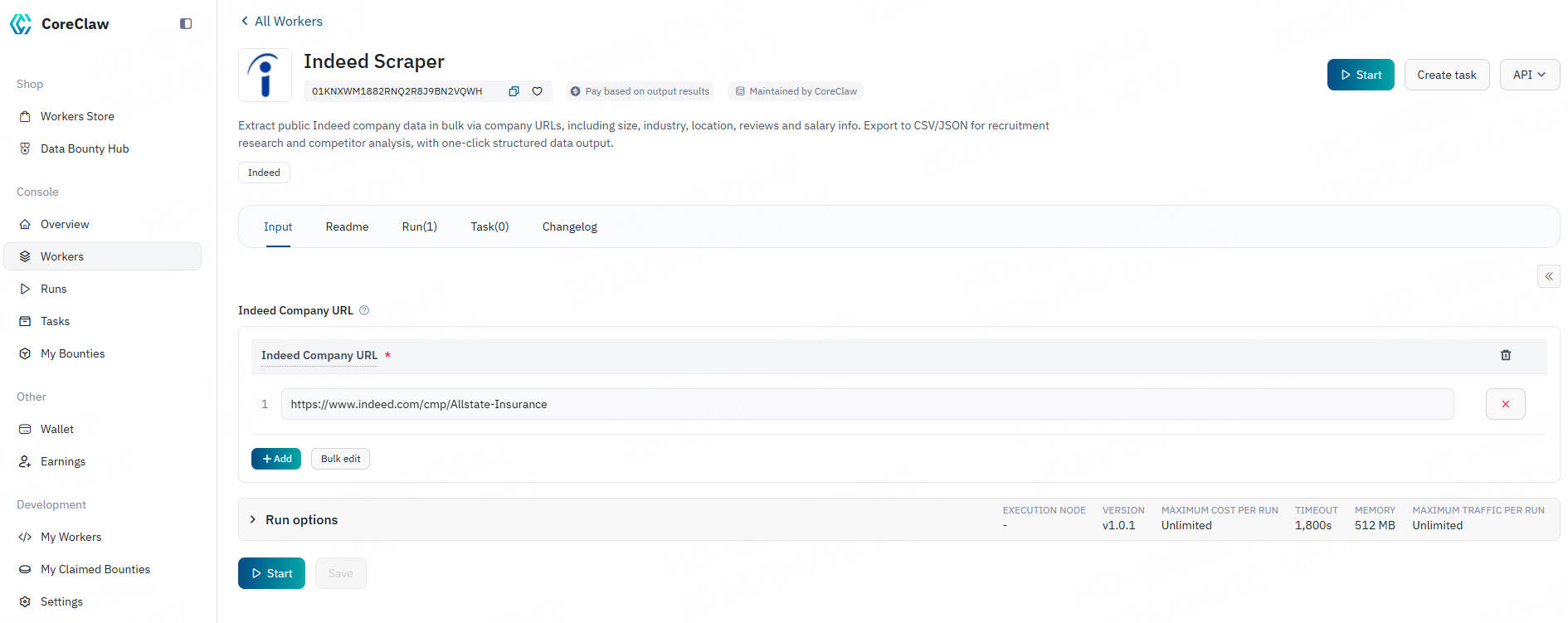
Task: Click the company URL input field
Action: [x=866, y=404]
